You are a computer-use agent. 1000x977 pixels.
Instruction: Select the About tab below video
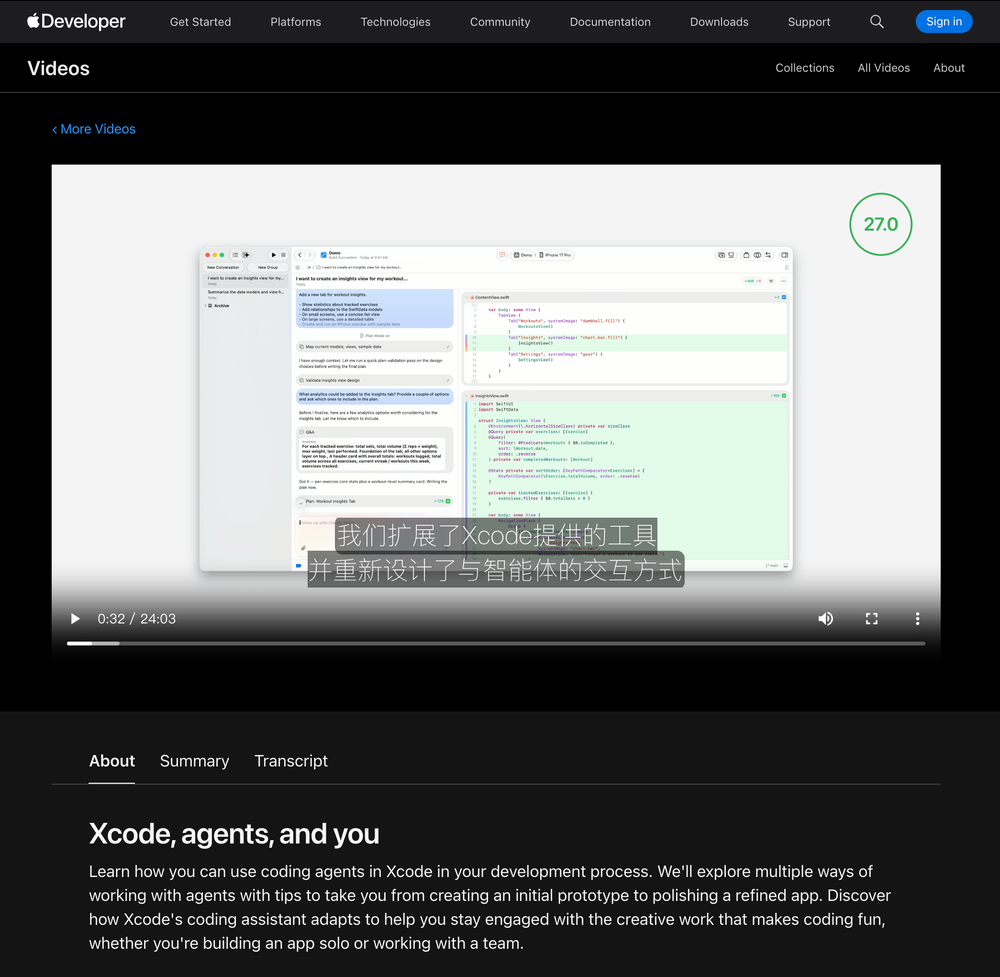[112, 761]
